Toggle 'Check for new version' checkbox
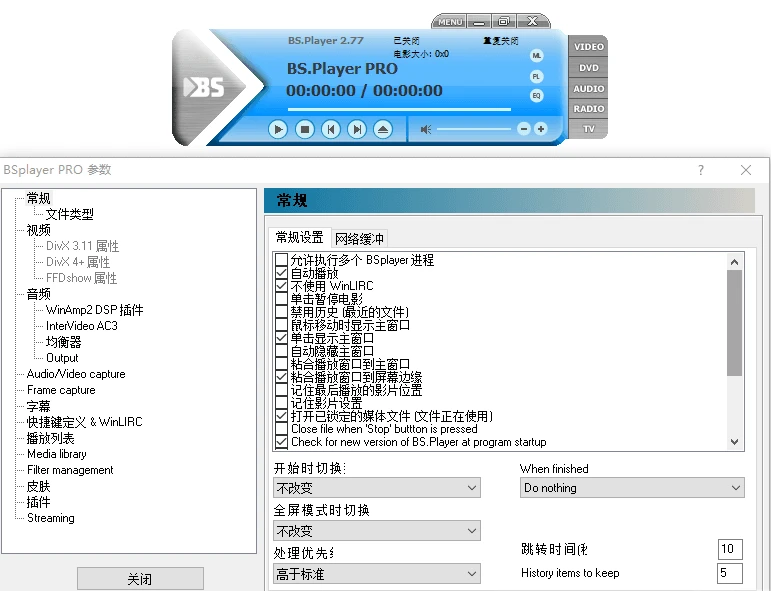 [281, 442]
